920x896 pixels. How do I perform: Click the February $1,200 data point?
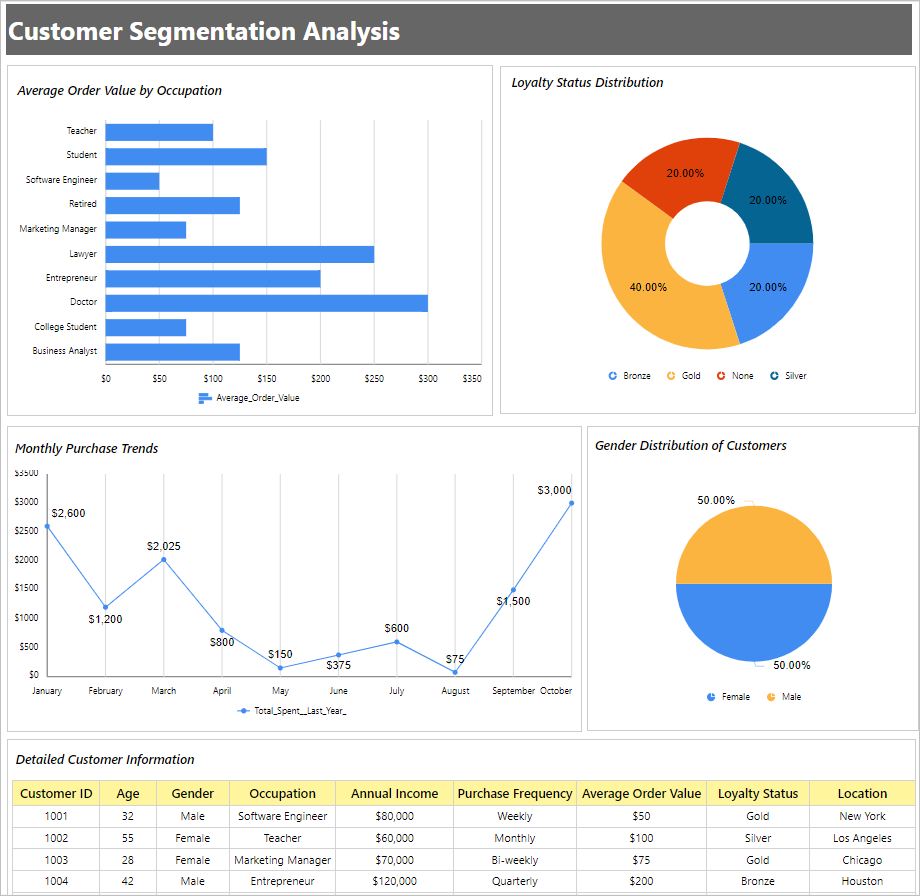tap(106, 607)
